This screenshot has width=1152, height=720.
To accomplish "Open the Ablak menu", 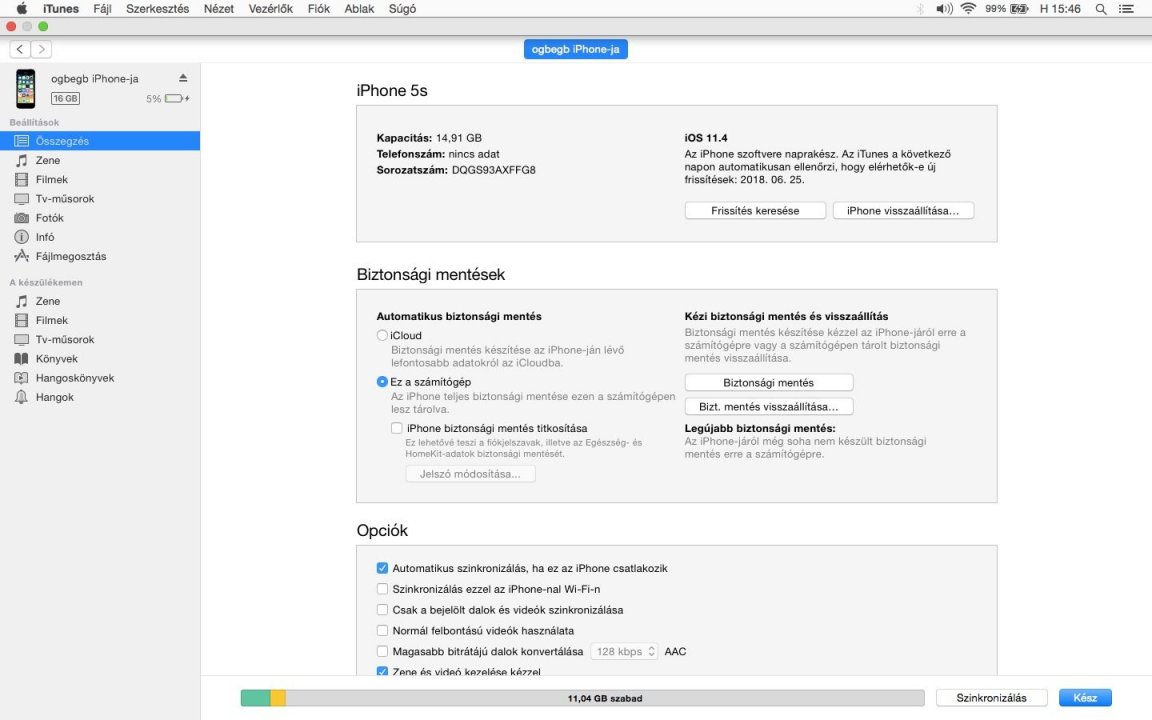I will [359, 9].
